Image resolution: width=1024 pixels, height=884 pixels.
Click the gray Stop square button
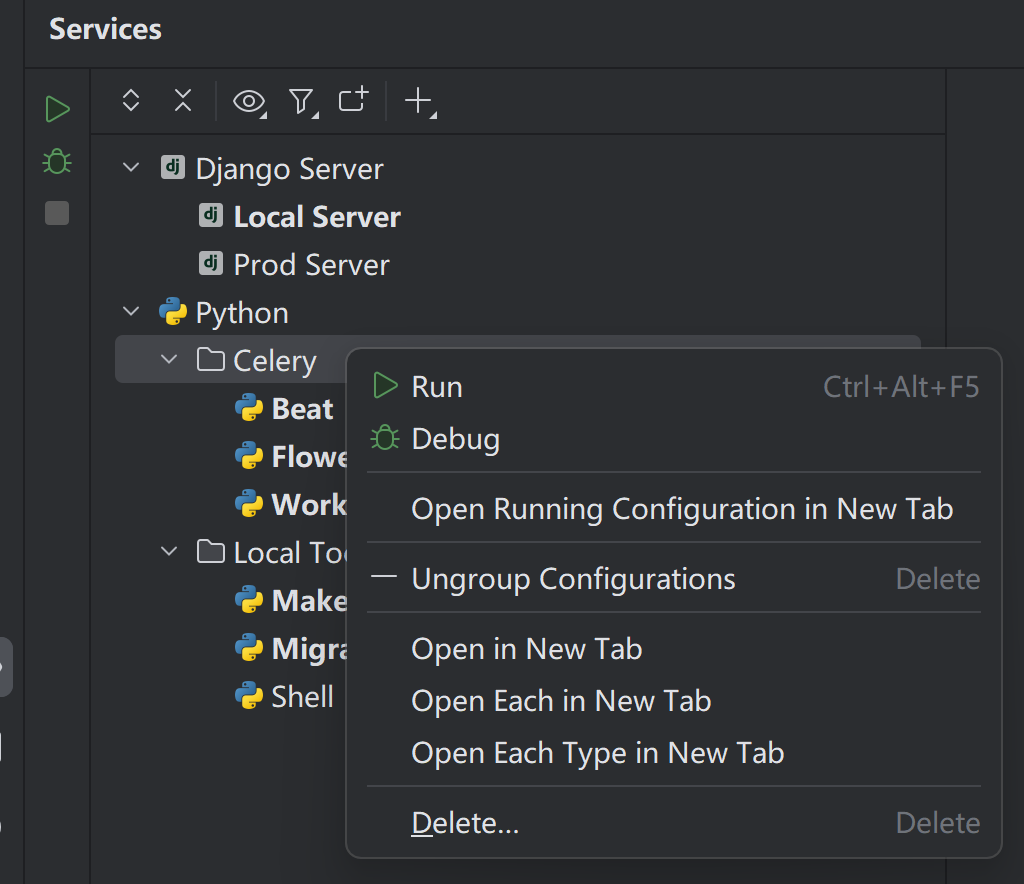pos(57,213)
